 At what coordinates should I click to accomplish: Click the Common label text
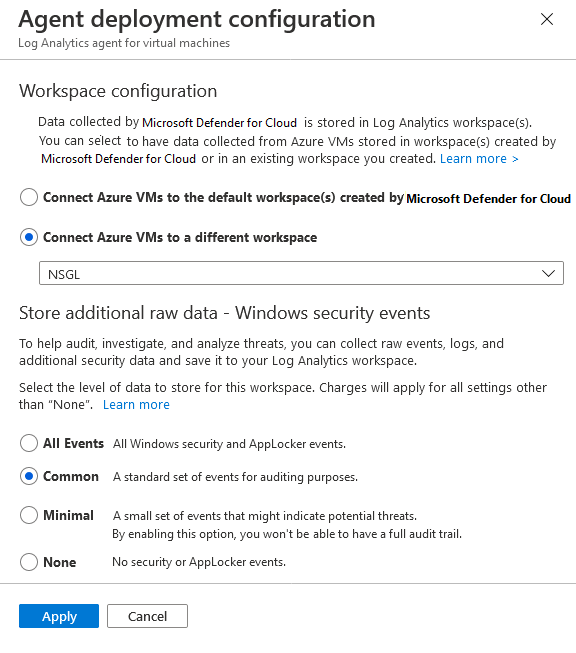click(x=71, y=476)
